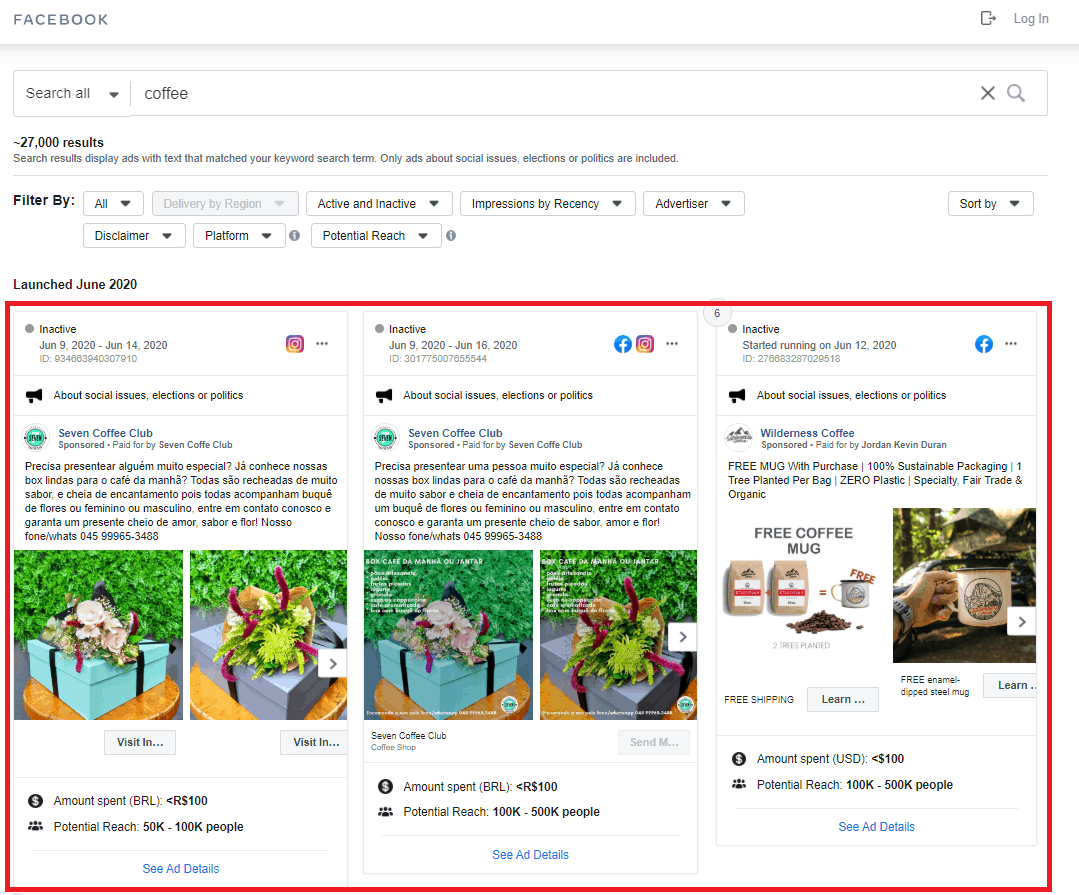The image size is (1079, 895).
Task: Open the Search all dropdown
Action: (x=72, y=93)
